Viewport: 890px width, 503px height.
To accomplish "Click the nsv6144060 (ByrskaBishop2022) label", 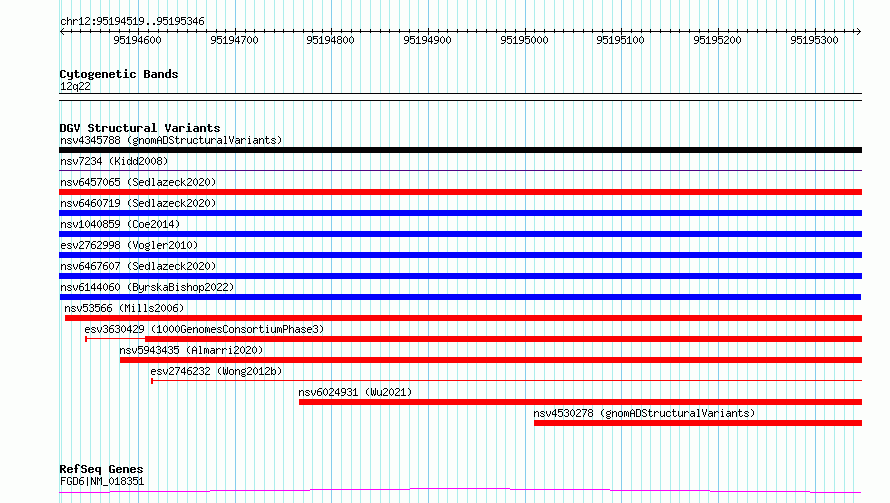I will (x=147, y=287).
